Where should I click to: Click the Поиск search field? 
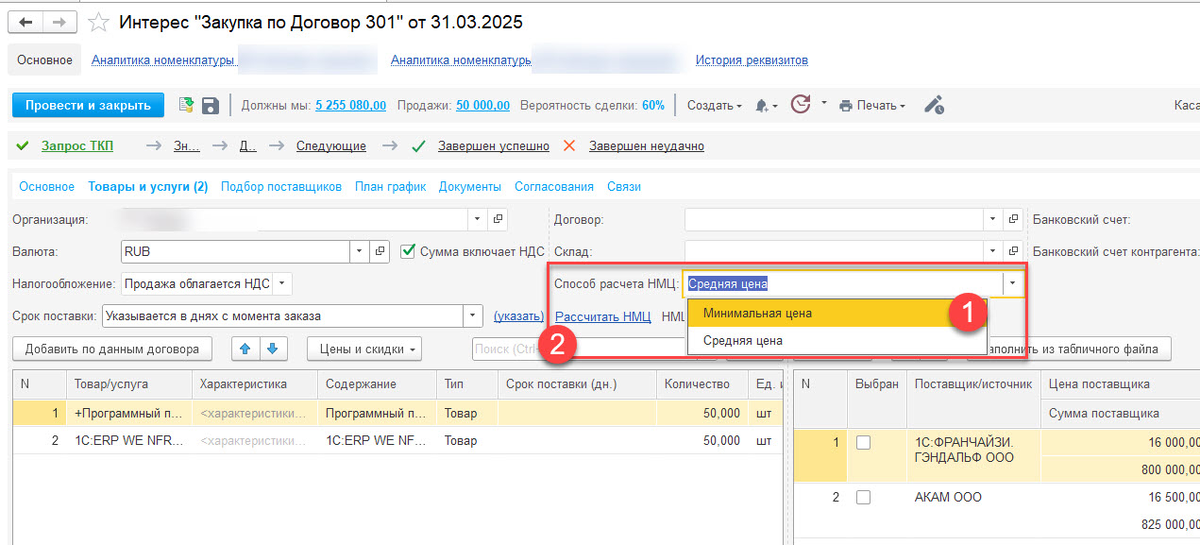click(x=580, y=349)
